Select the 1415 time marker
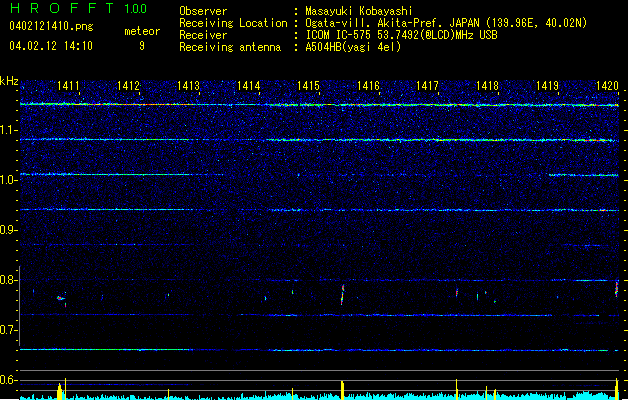The height and width of the screenshot is (400, 629). coord(308,87)
